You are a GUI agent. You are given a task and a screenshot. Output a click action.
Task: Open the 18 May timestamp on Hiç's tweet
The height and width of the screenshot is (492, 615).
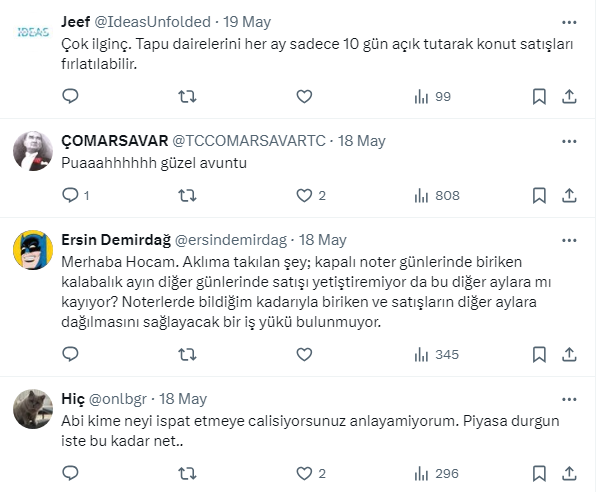pyautogui.click(x=183, y=398)
